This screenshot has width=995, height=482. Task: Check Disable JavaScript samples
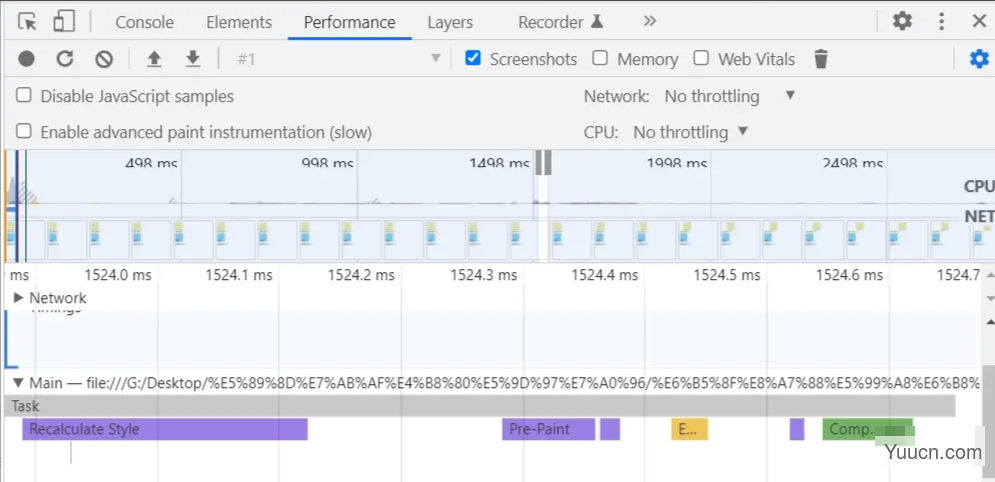(23, 95)
